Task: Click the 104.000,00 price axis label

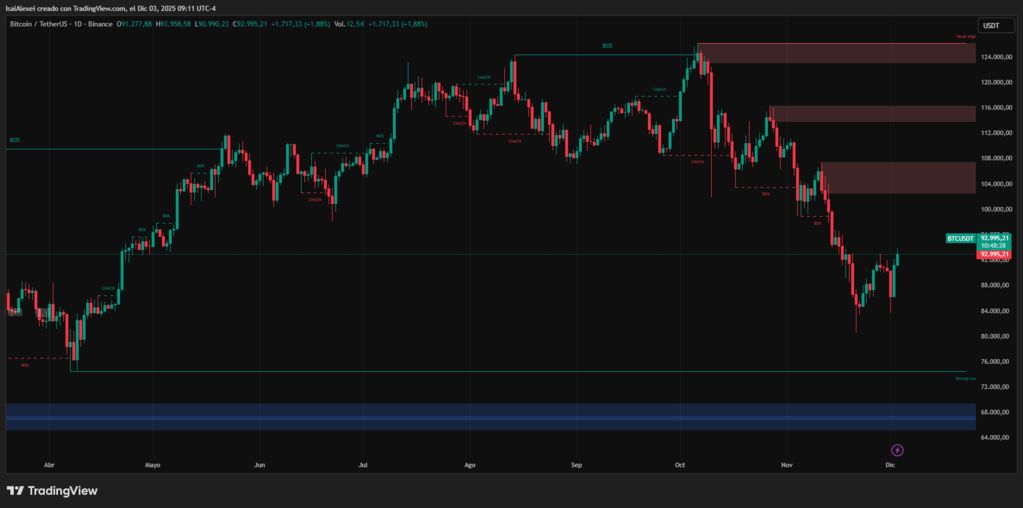Action: [x=996, y=184]
